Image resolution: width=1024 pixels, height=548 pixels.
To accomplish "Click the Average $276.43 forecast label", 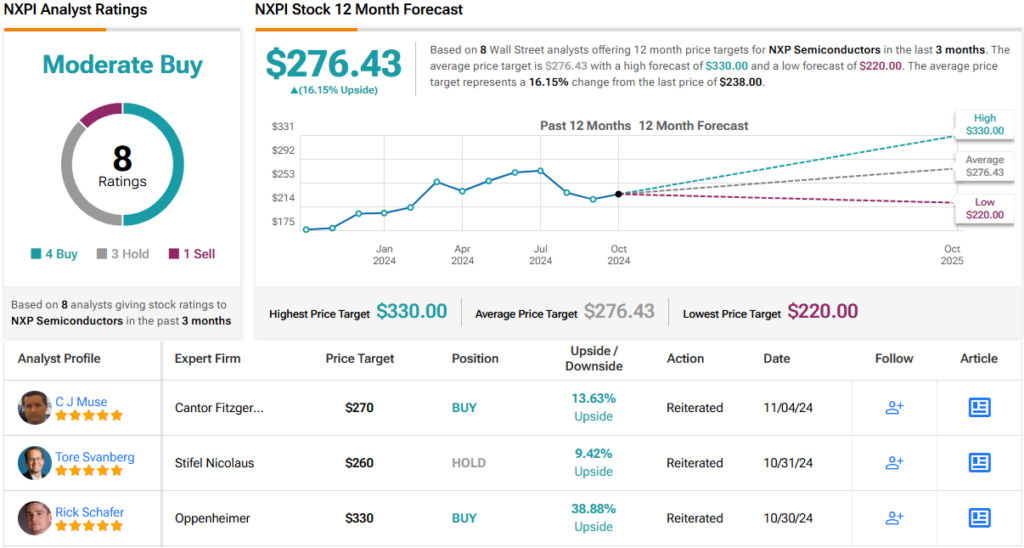I will coord(985,166).
